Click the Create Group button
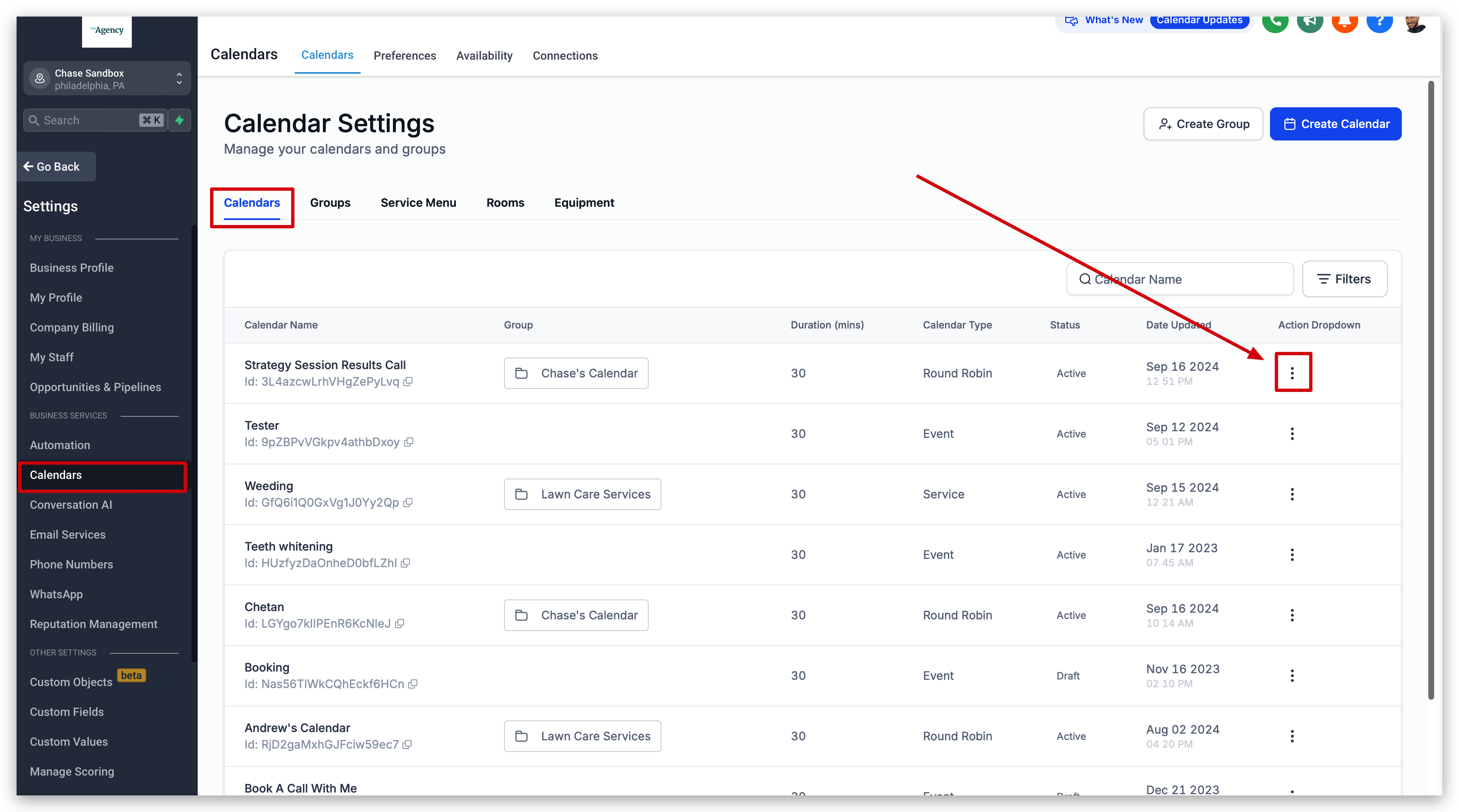The width and height of the screenshot is (1459, 812). (1202, 124)
